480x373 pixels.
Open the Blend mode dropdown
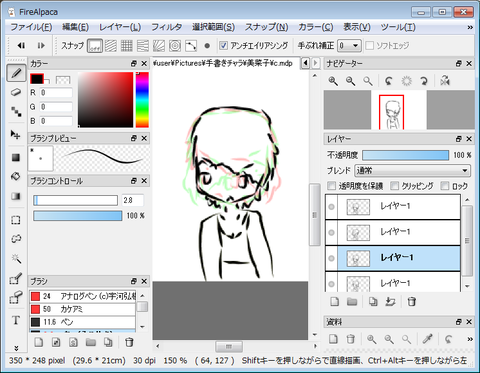click(412, 171)
